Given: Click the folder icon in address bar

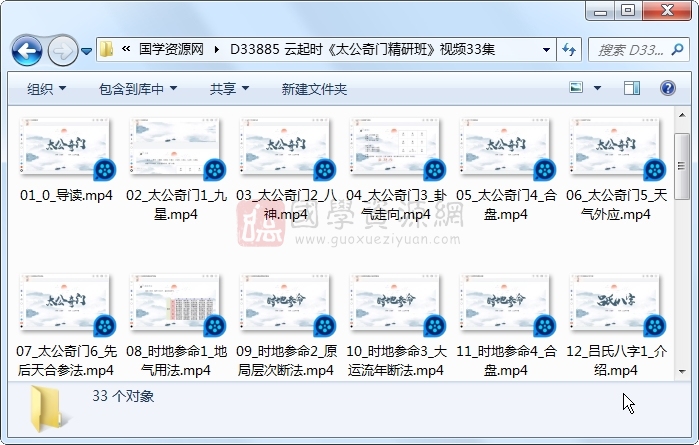Looking at the screenshot, I should tap(106, 49).
